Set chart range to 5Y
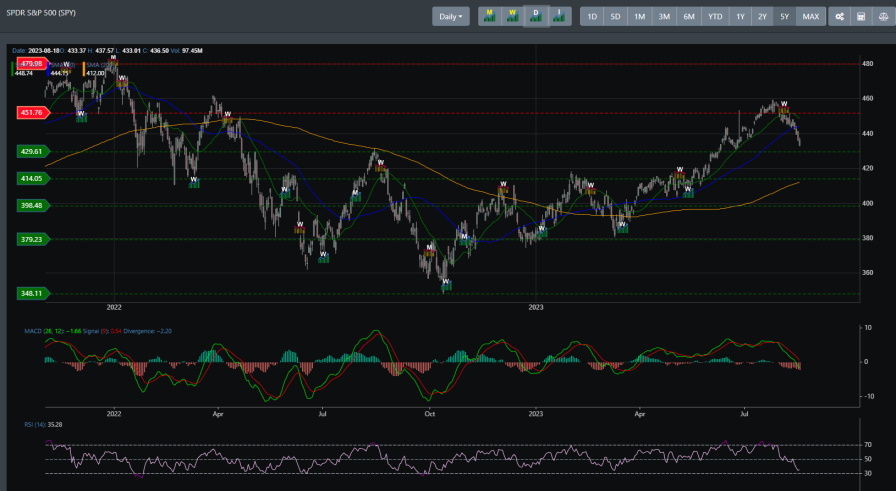896x491 pixels. 785,17
